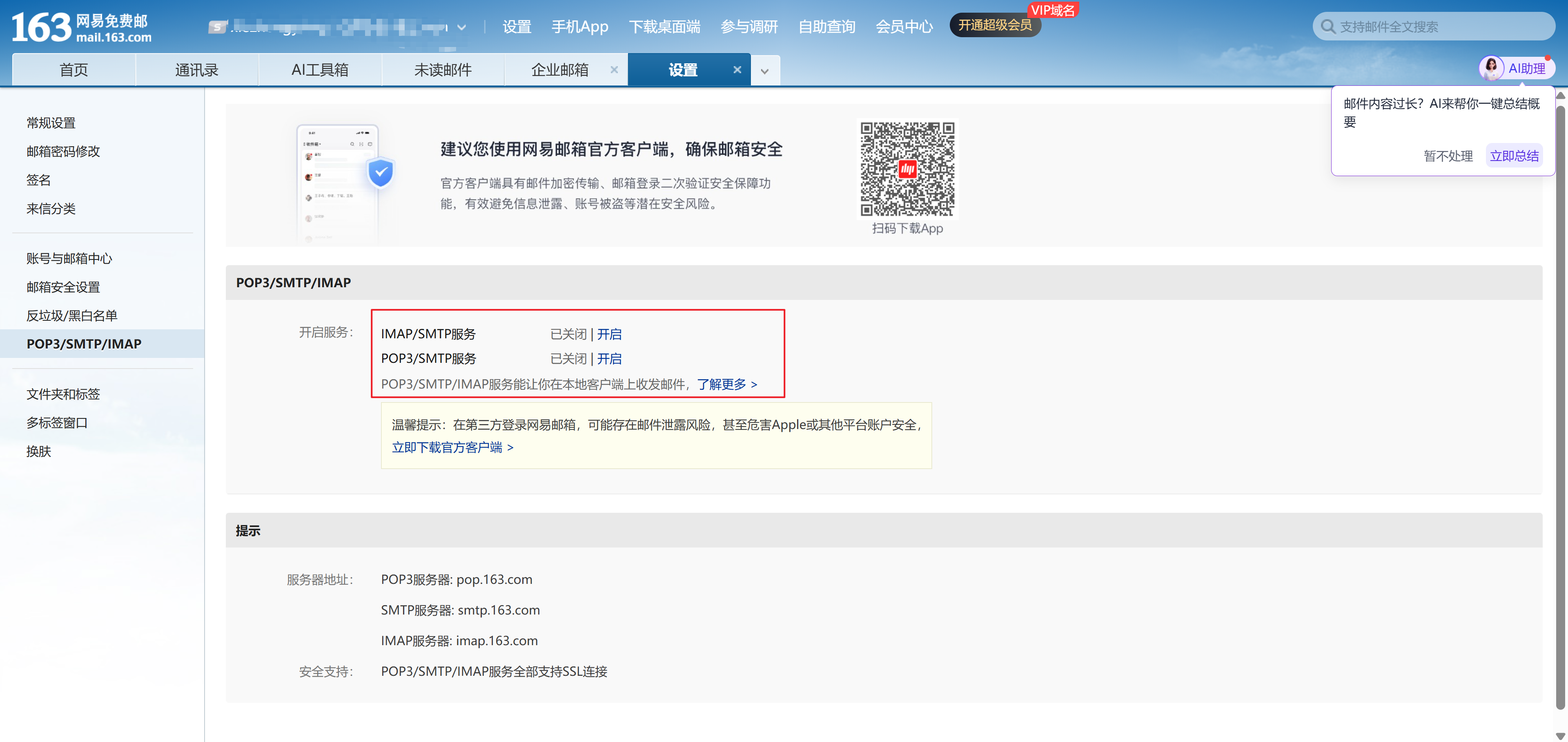The width and height of the screenshot is (1568, 742).
Task: Click the scrollbar up arrow
Action: pyautogui.click(x=1560, y=96)
